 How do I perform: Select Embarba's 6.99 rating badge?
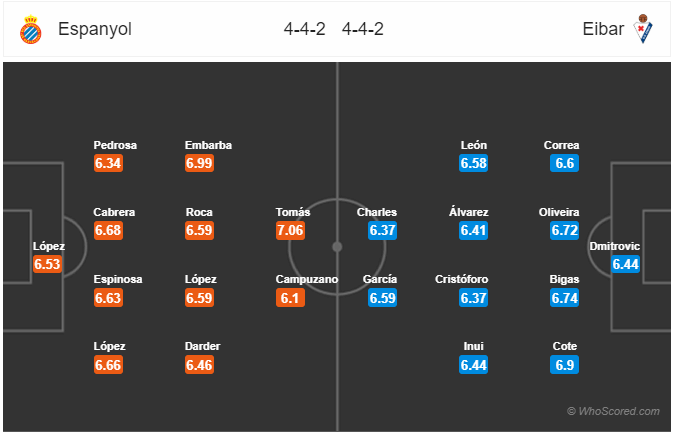tap(199, 163)
